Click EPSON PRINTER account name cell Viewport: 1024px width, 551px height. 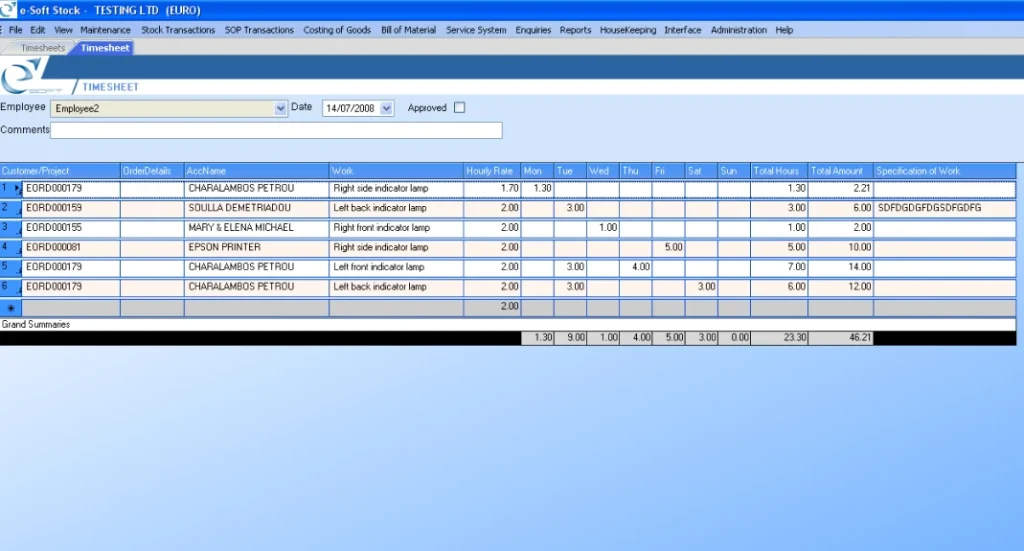(x=257, y=247)
